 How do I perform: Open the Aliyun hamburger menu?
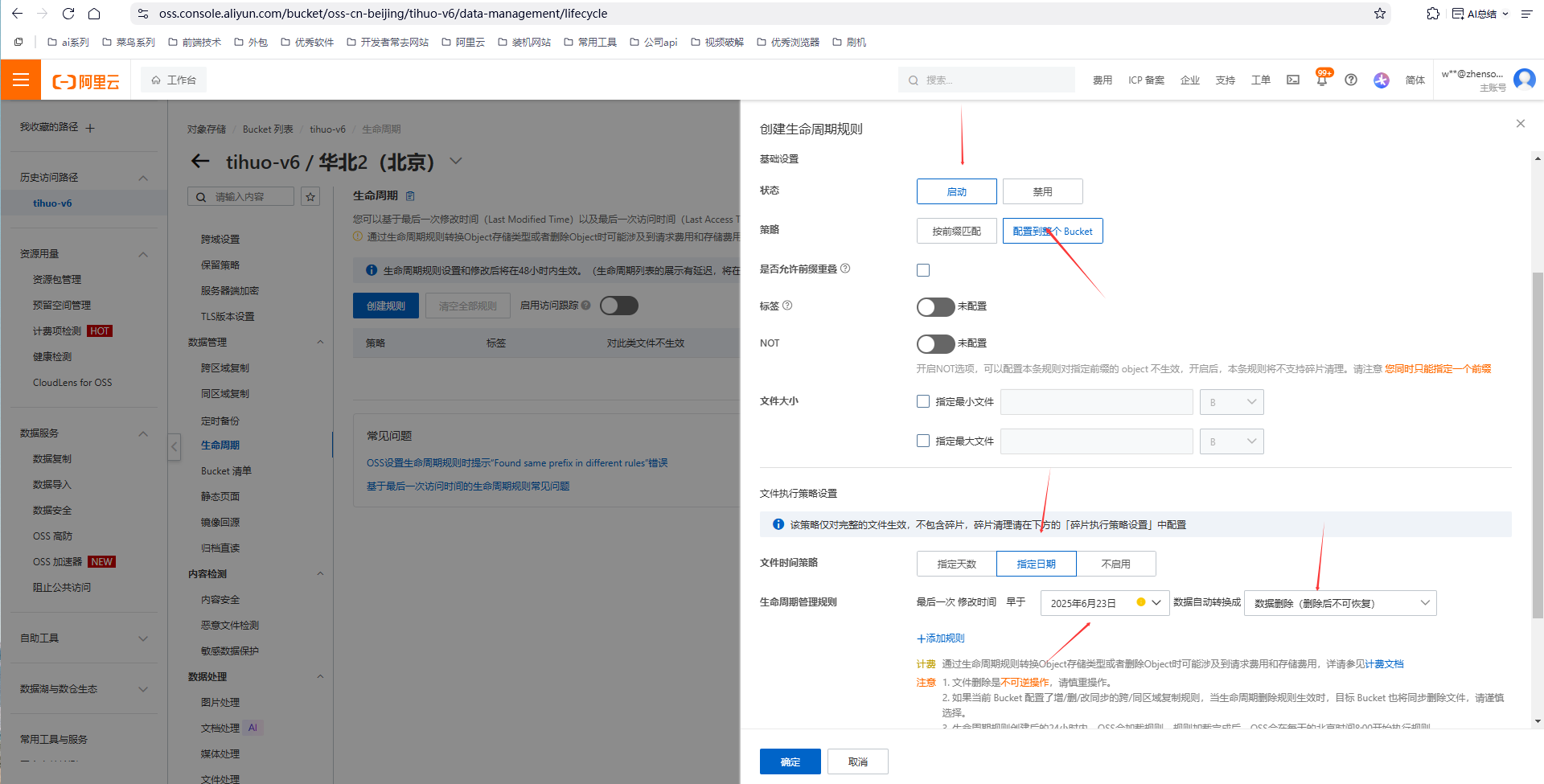(21, 80)
